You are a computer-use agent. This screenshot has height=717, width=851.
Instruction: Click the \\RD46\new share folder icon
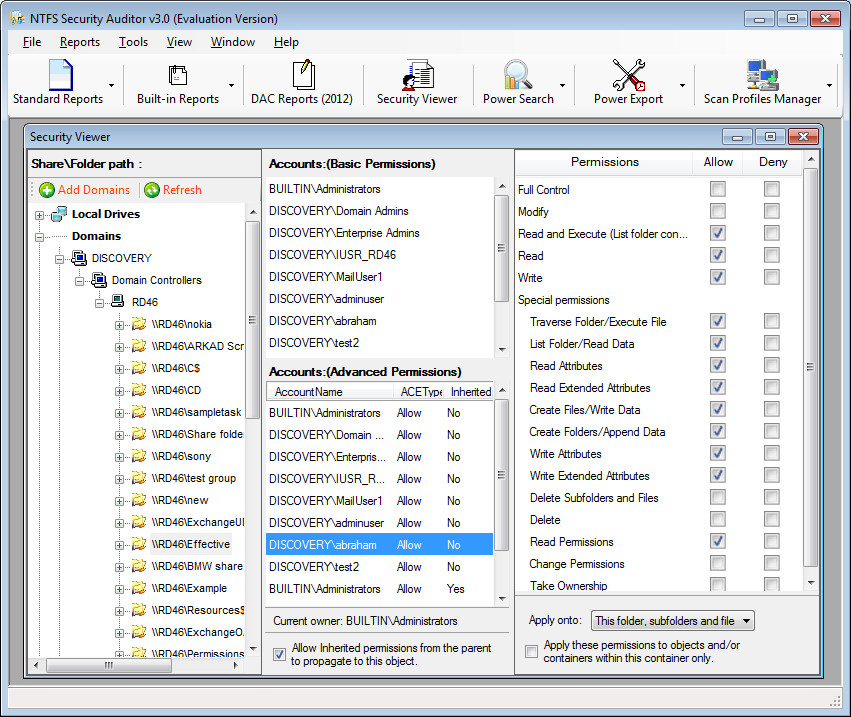[139, 500]
